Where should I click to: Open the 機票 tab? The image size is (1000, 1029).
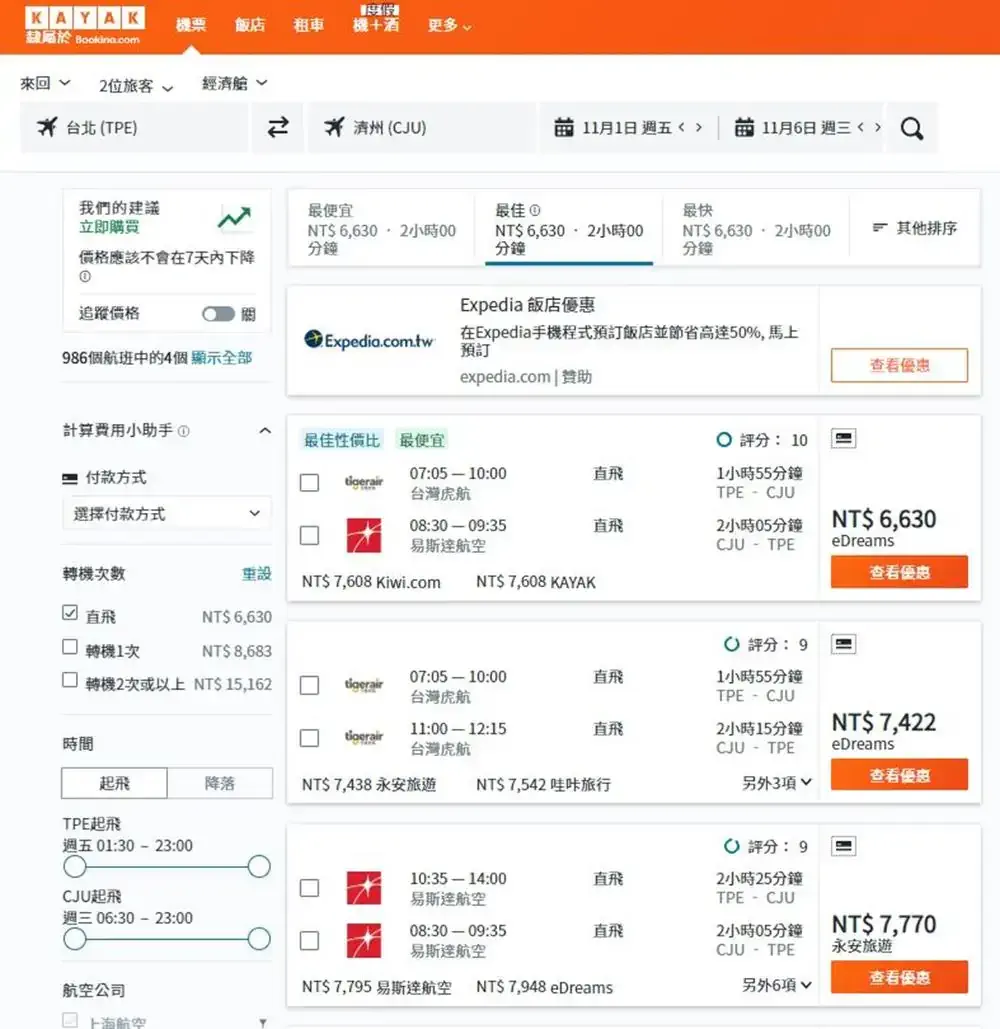click(191, 25)
